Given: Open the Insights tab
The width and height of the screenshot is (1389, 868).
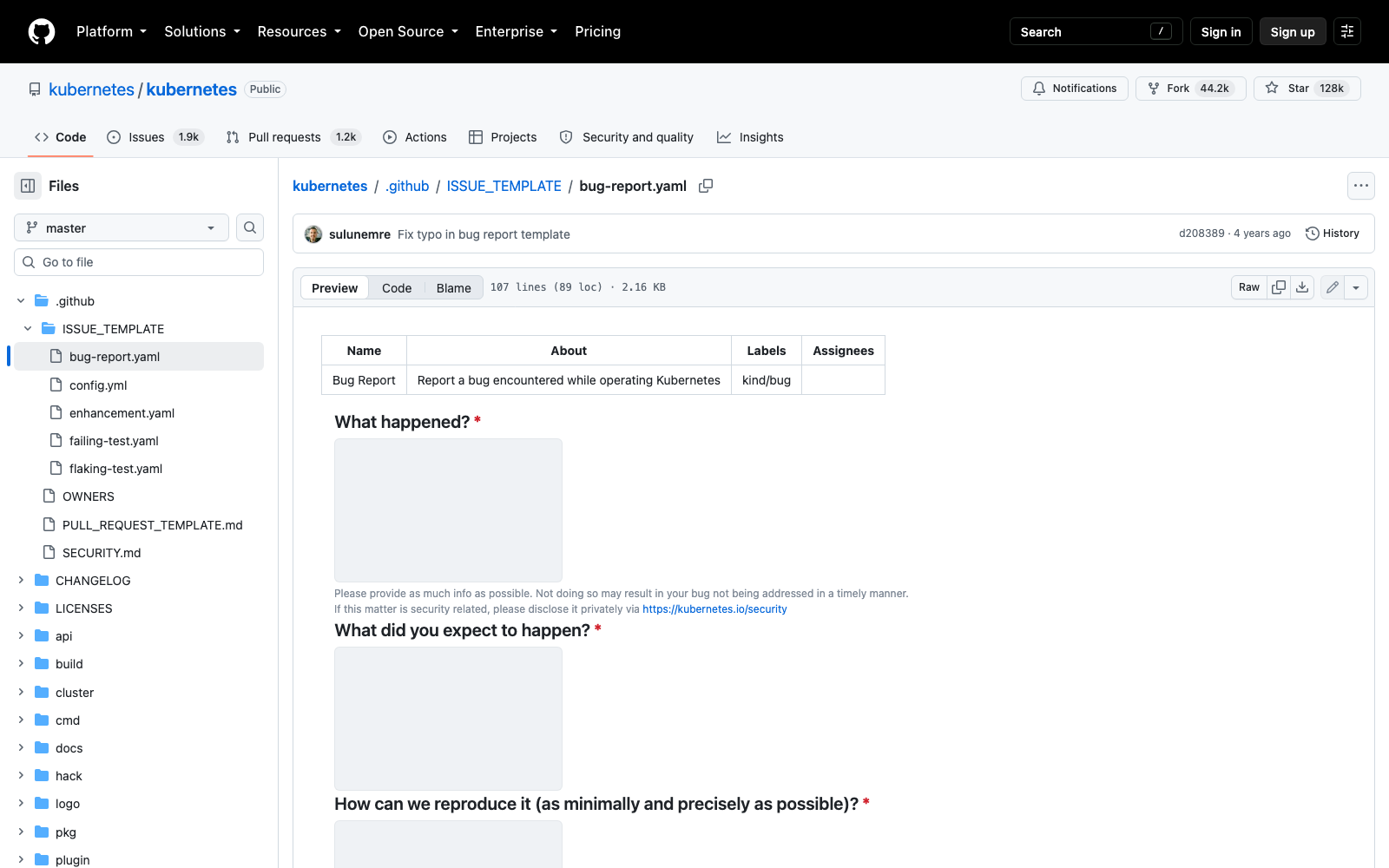Looking at the screenshot, I should point(750,137).
